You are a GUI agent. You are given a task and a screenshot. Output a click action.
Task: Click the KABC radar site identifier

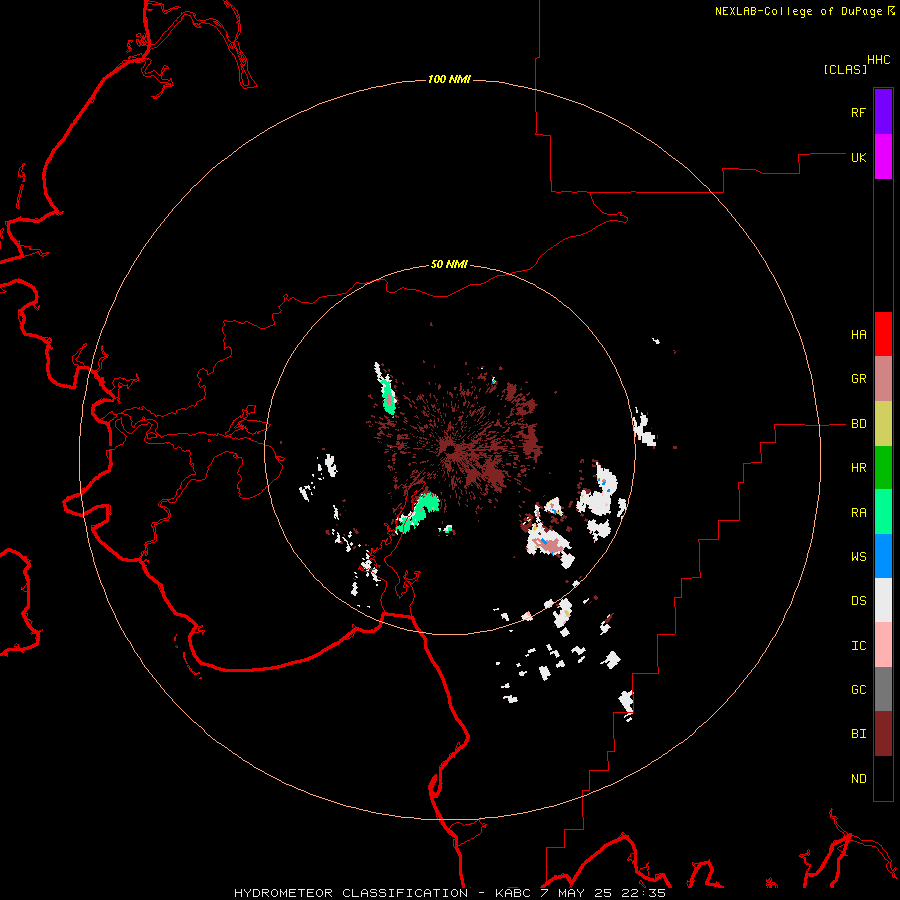coord(514,893)
